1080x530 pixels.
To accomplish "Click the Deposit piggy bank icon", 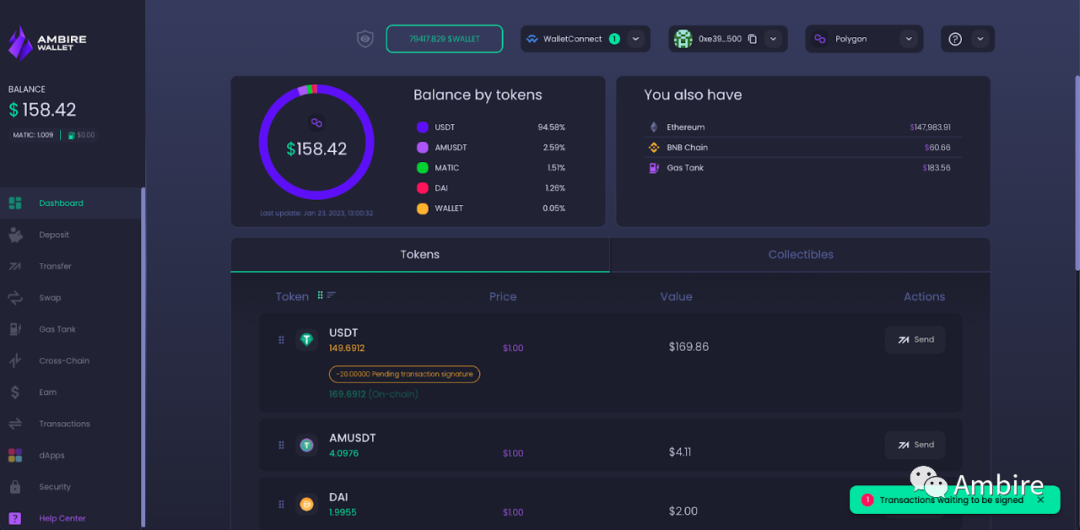I will [x=15, y=235].
